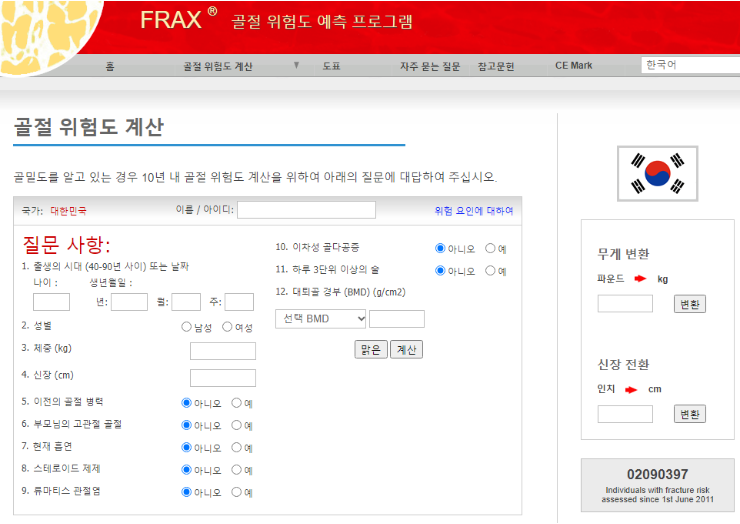Screen dimensions: 740x524
Task: Select 예 for 이차성 골다공증
Action: pos(490,248)
